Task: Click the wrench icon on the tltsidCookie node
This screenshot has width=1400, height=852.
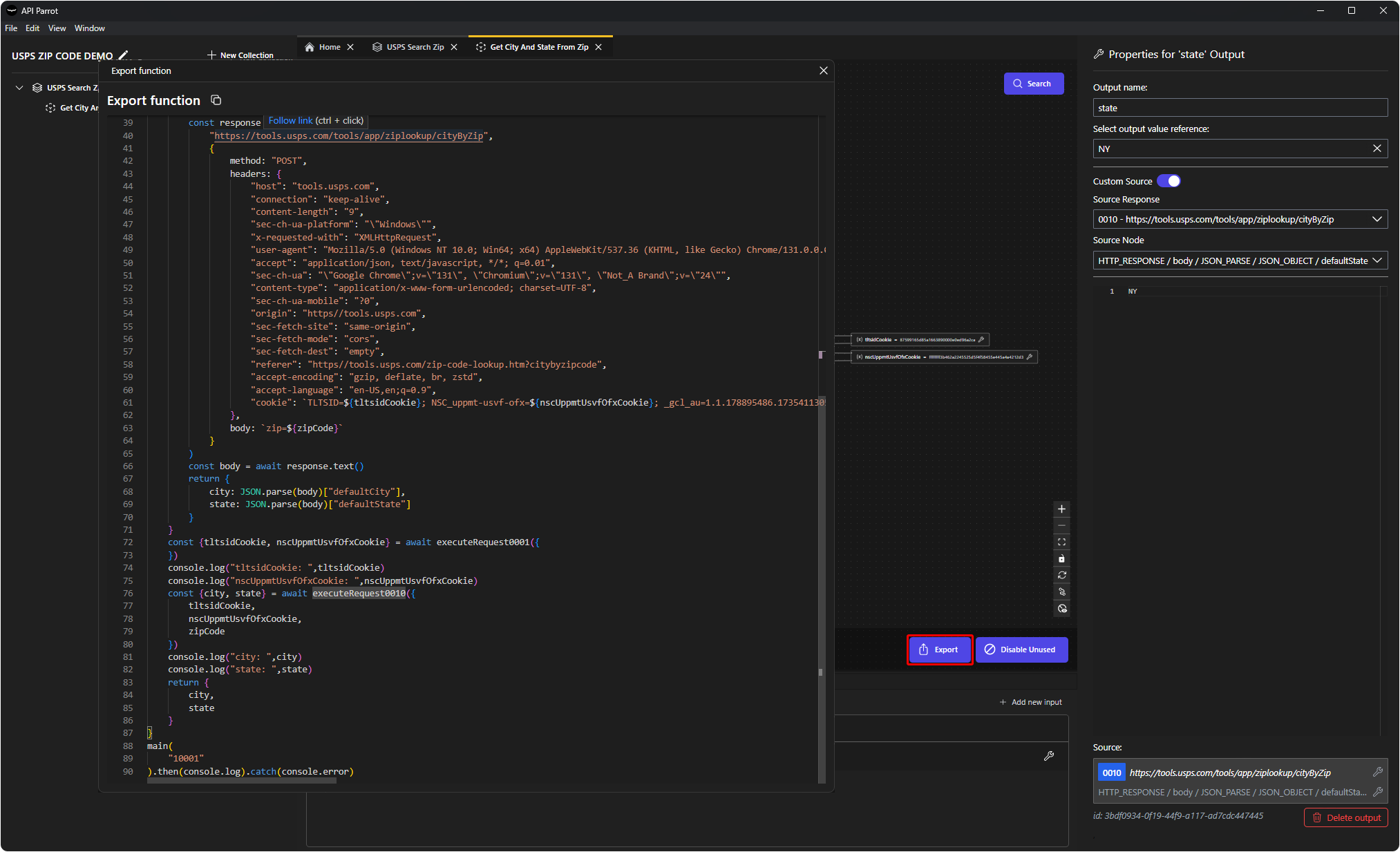Action: [x=981, y=340]
